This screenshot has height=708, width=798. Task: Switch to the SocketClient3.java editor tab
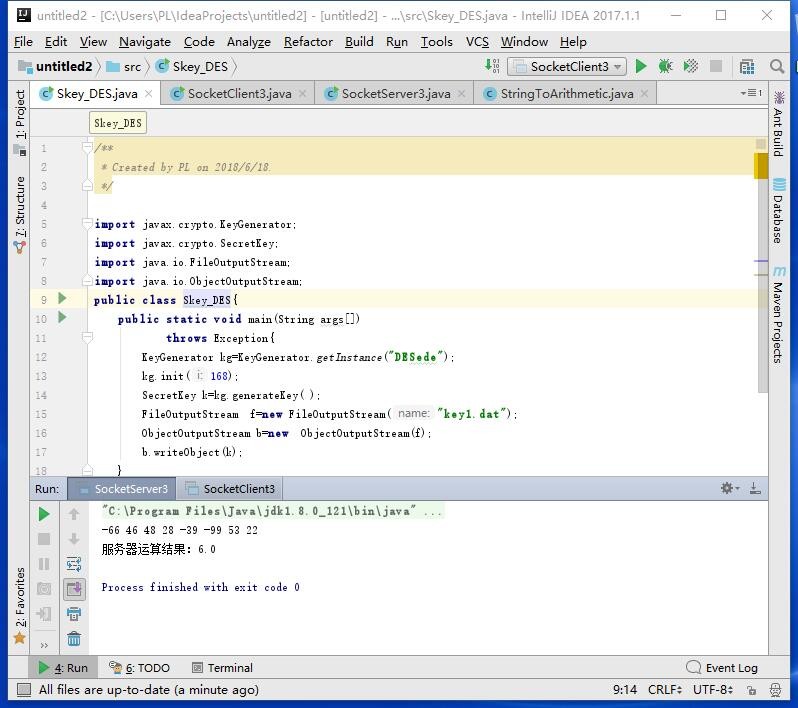pos(239,94)
